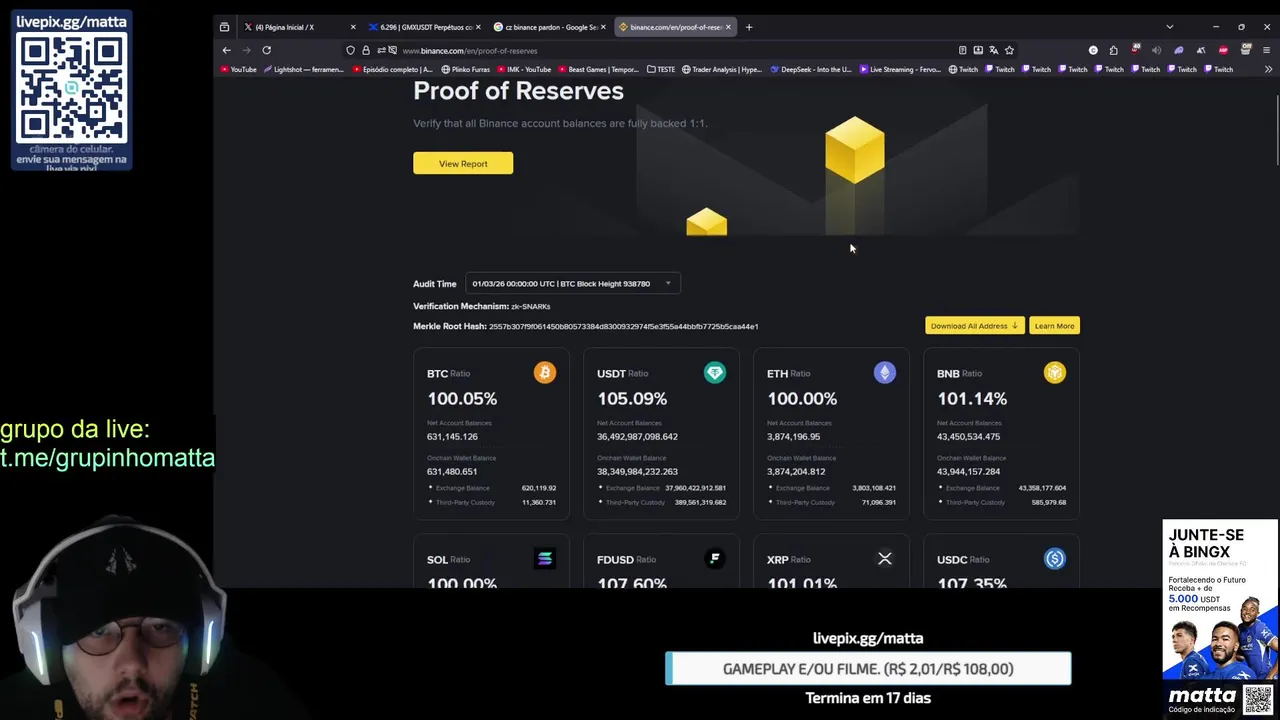Open the Lightshot bookmark

pyautogui.click(x=304, y=69)
